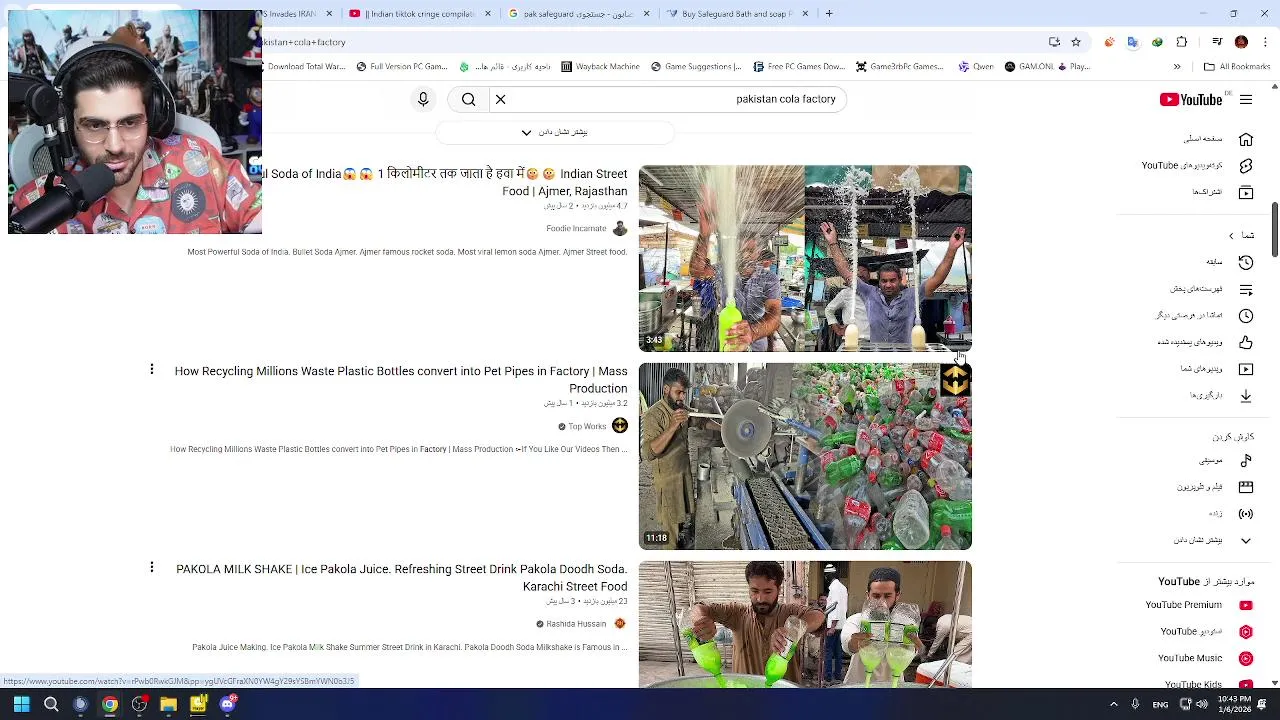This screenshot has width=1280, height=720.
Task: Open Top Works channel avatar
Action: 620,426
